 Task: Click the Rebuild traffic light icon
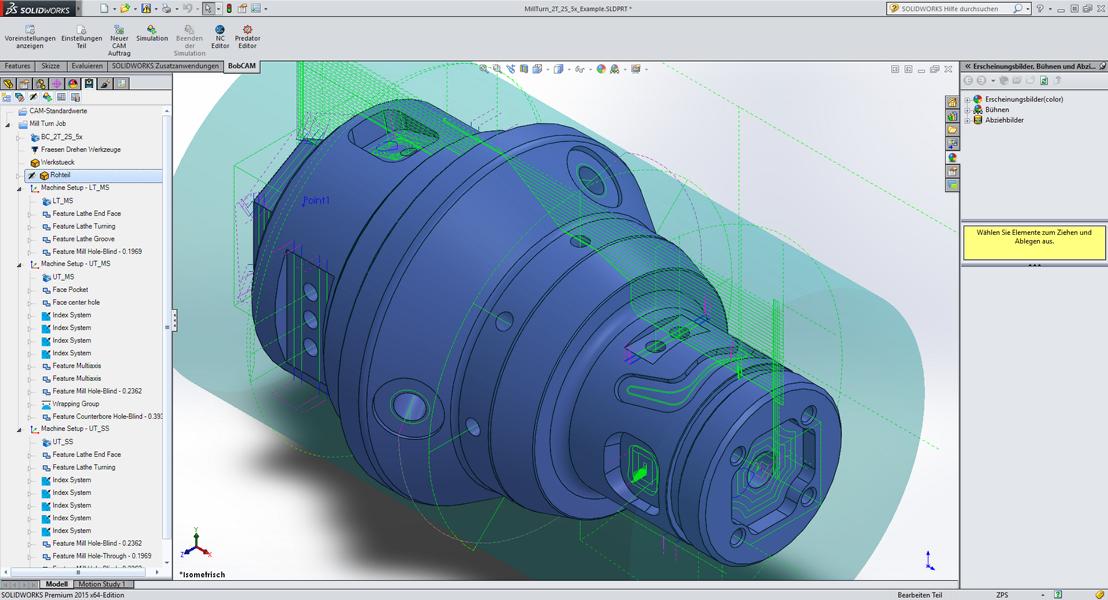[229, 8]
